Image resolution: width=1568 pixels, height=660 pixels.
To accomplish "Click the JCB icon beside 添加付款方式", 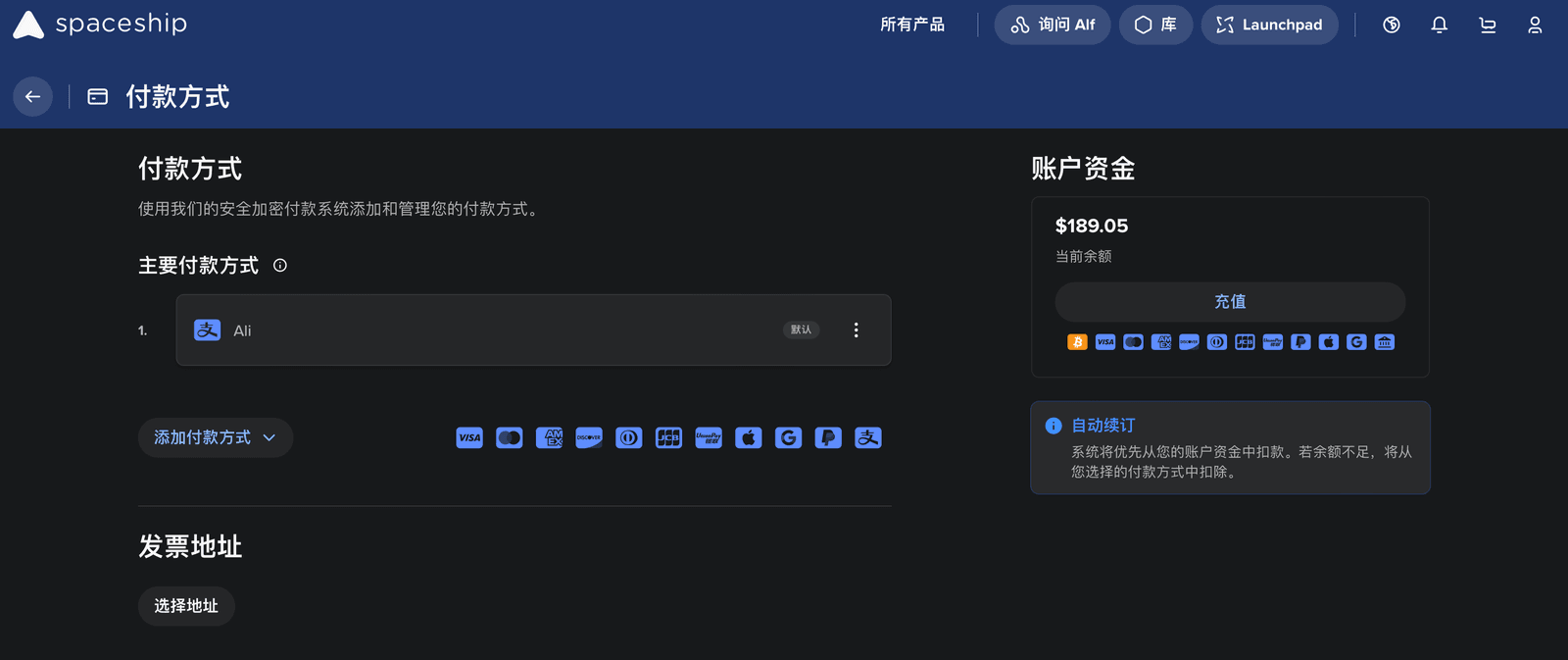I will pyautogui.click(x=669, y=437).
